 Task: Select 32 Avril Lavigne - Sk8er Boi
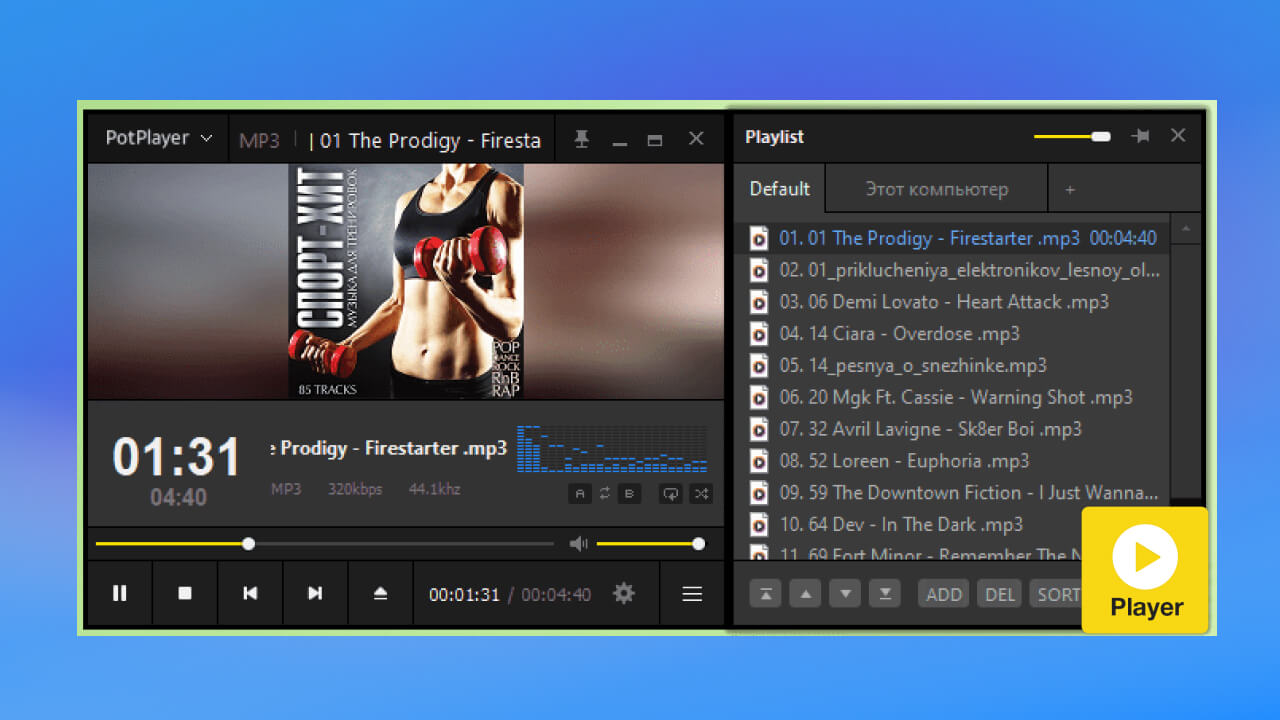[953, 429]
